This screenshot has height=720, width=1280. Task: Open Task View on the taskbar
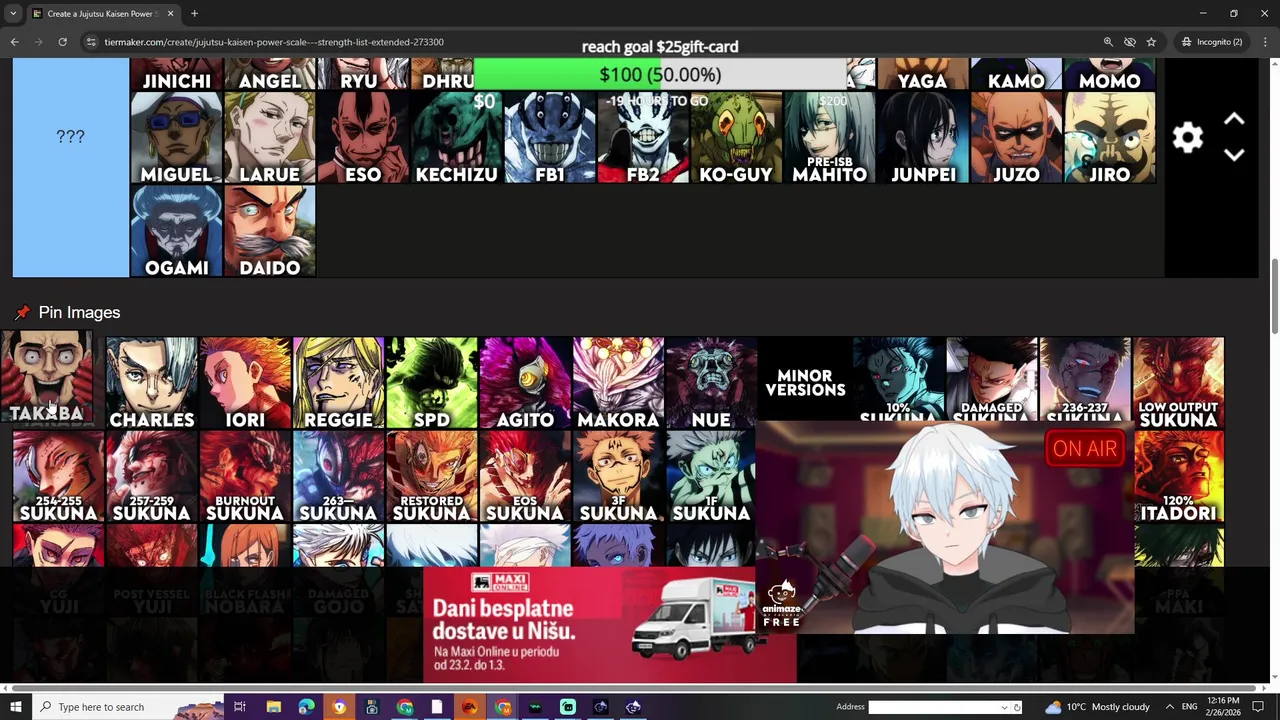click(240, 707)
